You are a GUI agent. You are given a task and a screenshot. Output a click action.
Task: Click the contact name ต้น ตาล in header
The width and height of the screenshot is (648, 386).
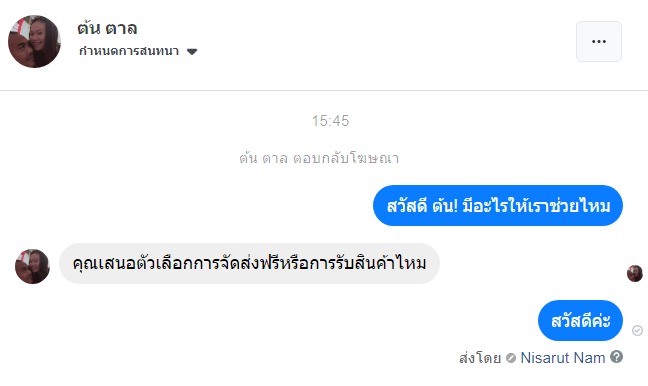coord(107,29)
